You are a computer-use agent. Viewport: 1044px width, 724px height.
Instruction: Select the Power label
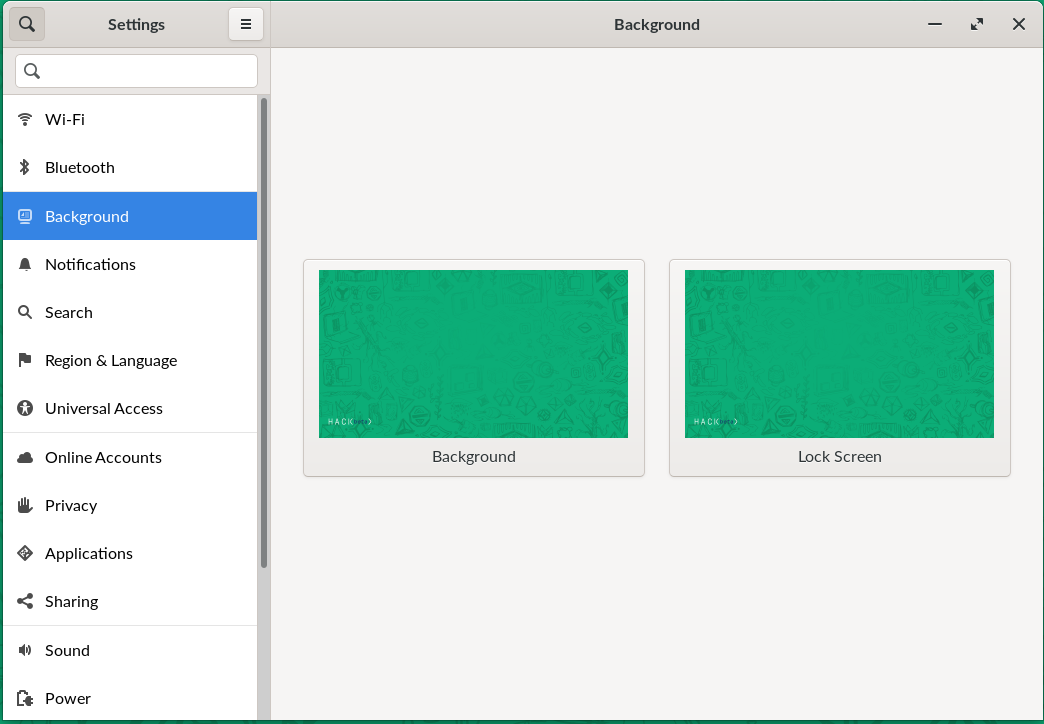[x=68, y=698]
